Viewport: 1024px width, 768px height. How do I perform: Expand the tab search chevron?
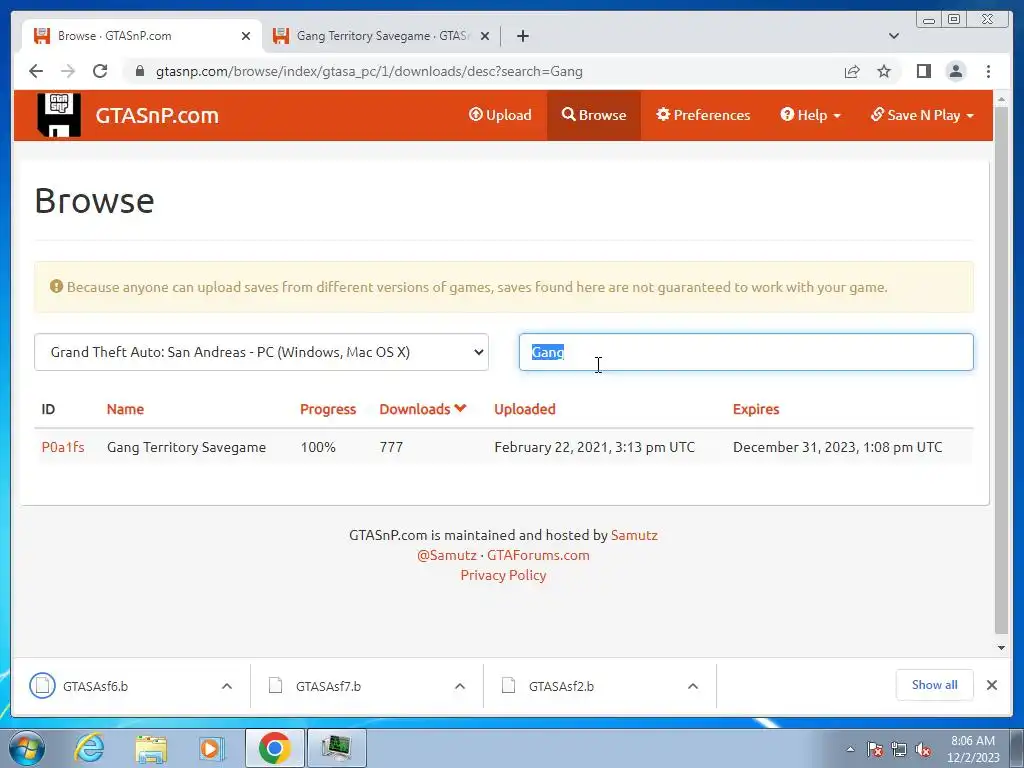click(x=894, y=36)
